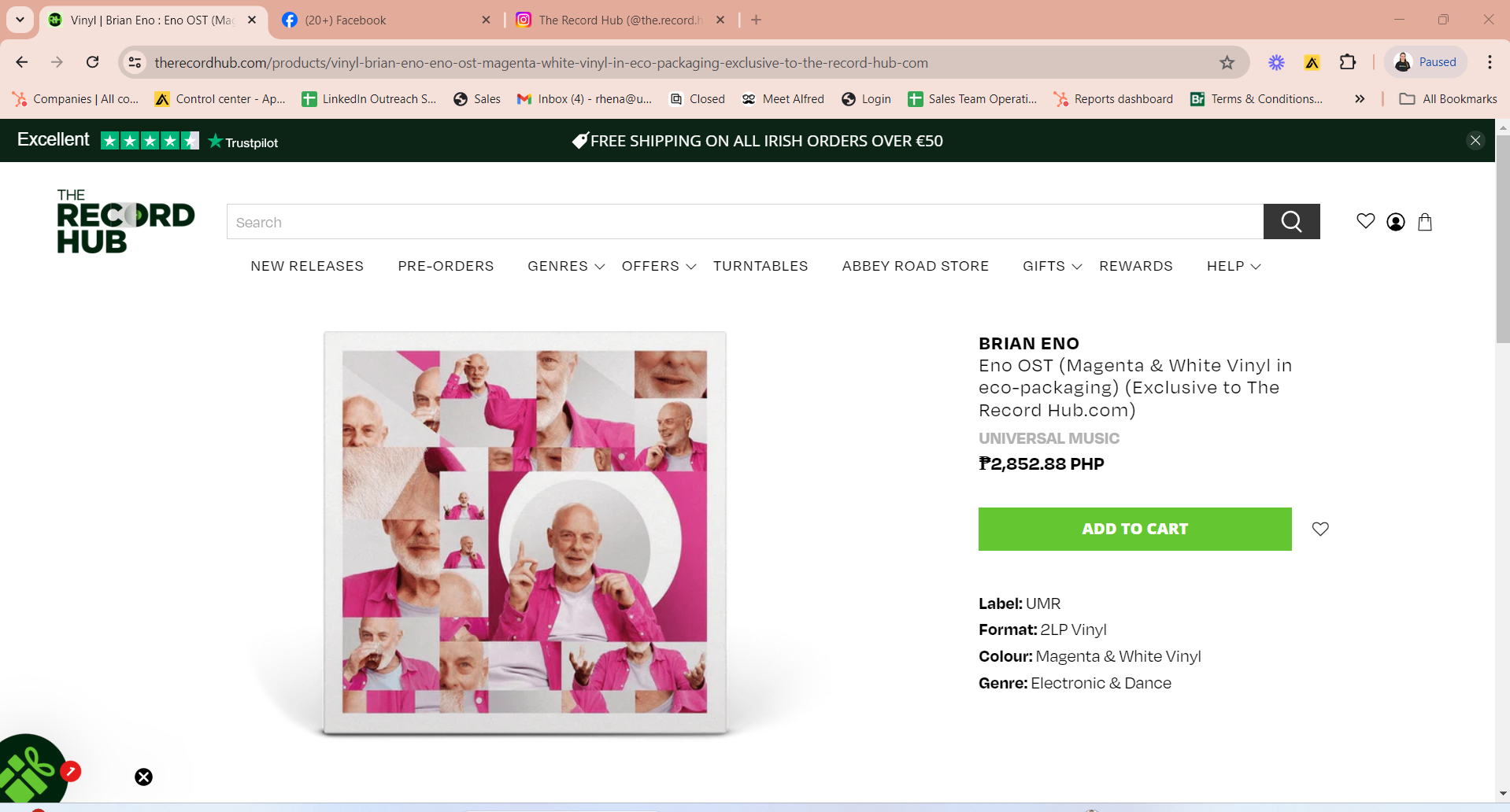Open Companies bookmark

coord(75,99)
